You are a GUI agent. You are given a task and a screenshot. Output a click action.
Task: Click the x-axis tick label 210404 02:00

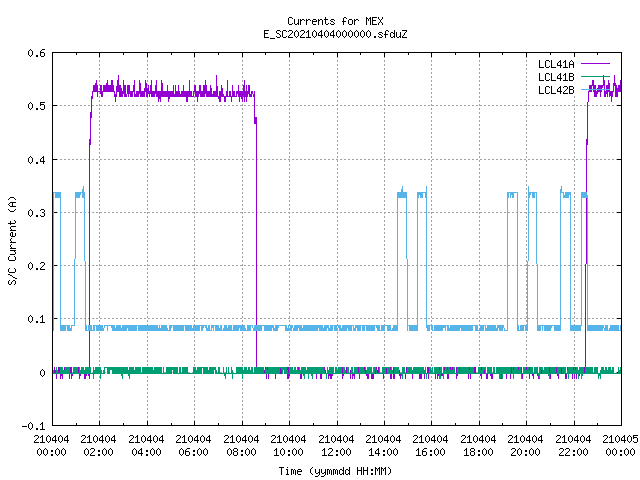pyautogui.click(x=98, y=445)
